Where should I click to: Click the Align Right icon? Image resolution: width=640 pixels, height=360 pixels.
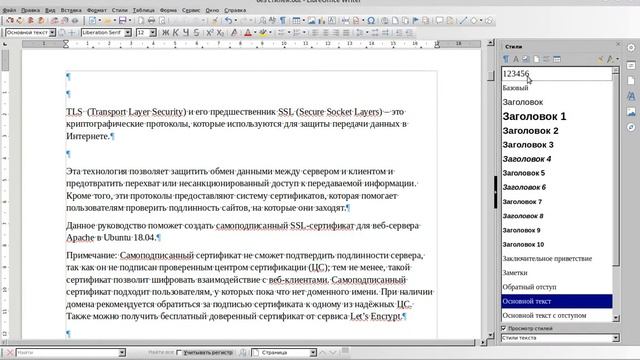pyautogui.click(x=336, y=33)
